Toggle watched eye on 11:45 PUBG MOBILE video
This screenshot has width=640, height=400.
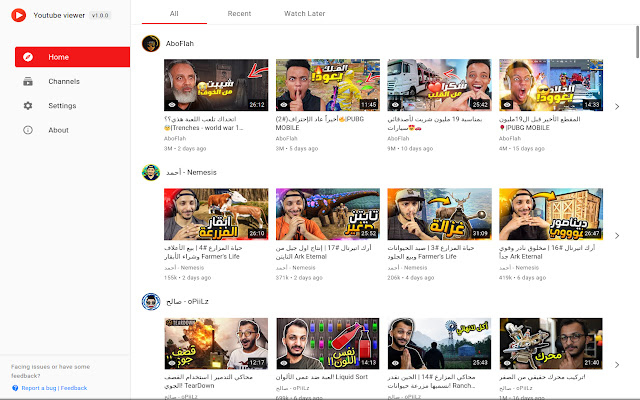click(x=284, y=104)
